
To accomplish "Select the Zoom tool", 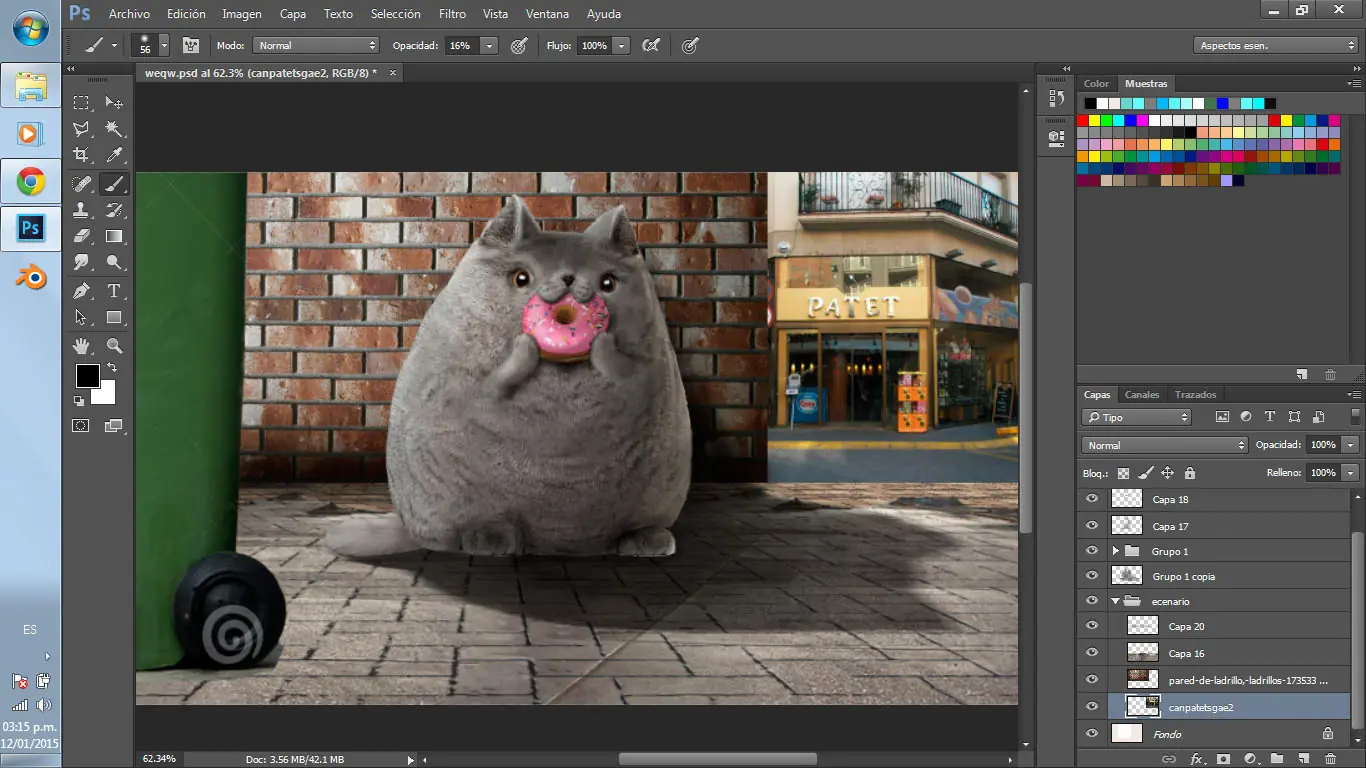I will 114,346.
